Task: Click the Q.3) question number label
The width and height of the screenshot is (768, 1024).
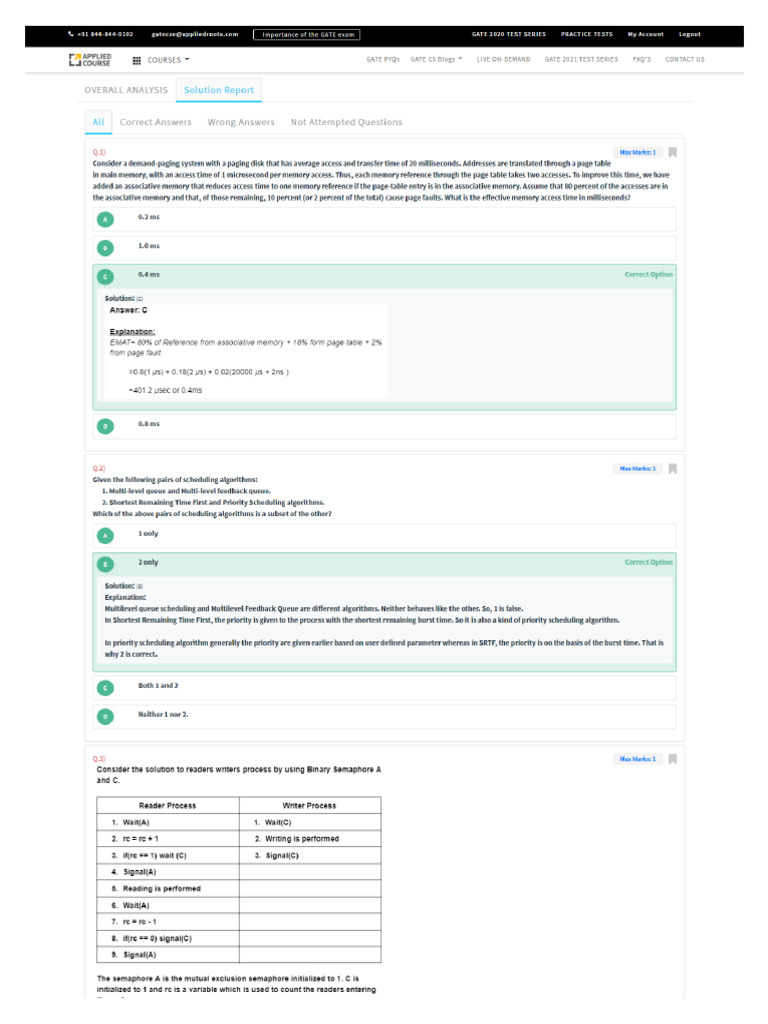Action: pos(99,759)
